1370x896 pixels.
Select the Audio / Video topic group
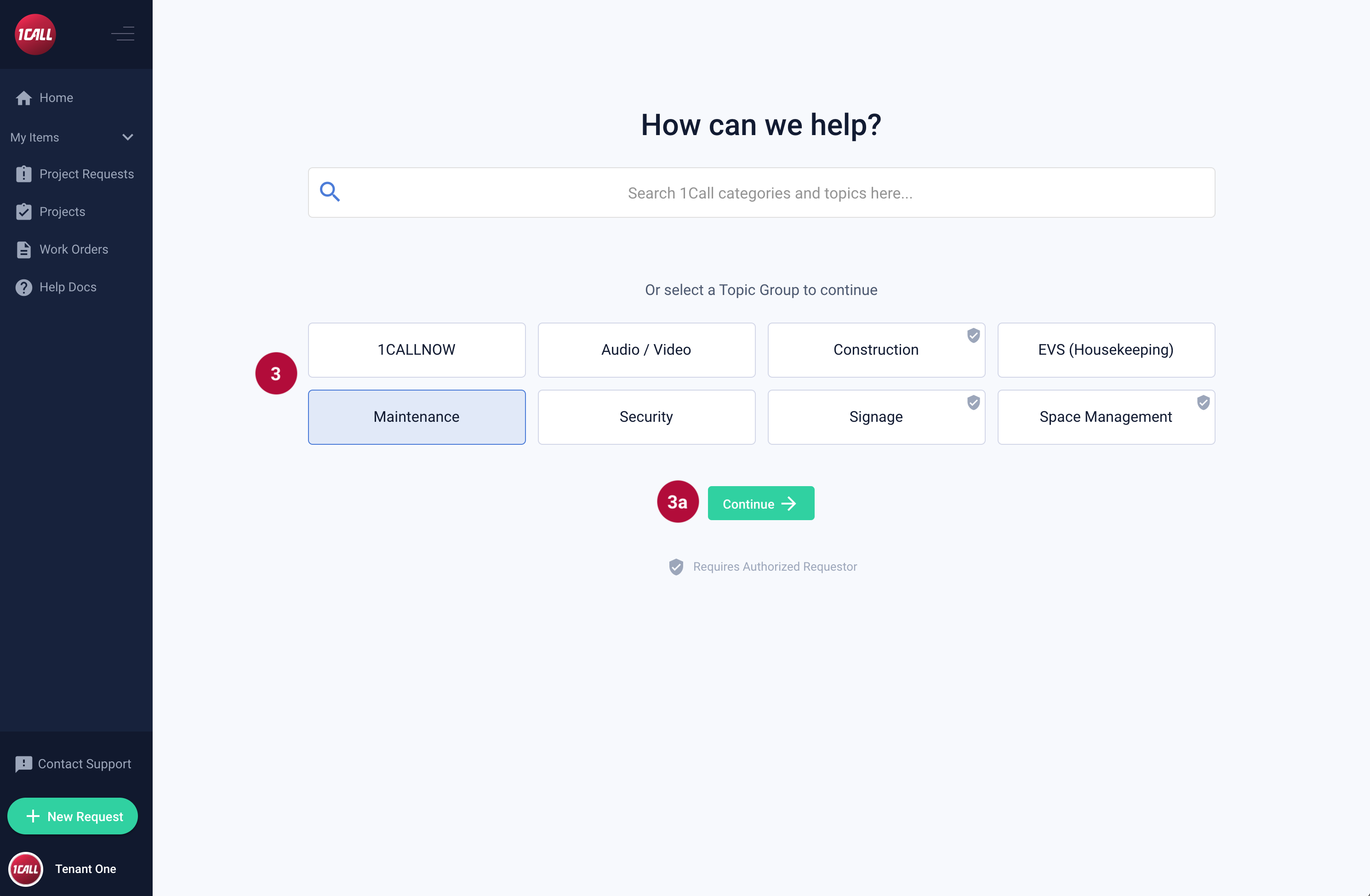[x=646, y=350]
